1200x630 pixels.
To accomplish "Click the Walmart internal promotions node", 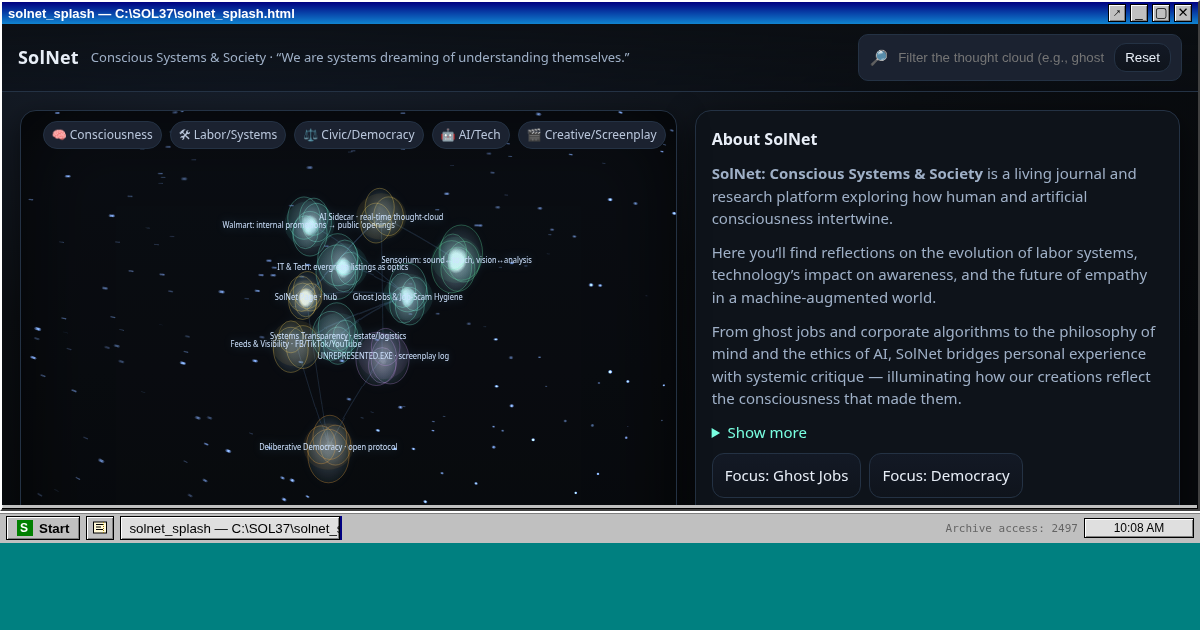I will click(x=308, y=225).
